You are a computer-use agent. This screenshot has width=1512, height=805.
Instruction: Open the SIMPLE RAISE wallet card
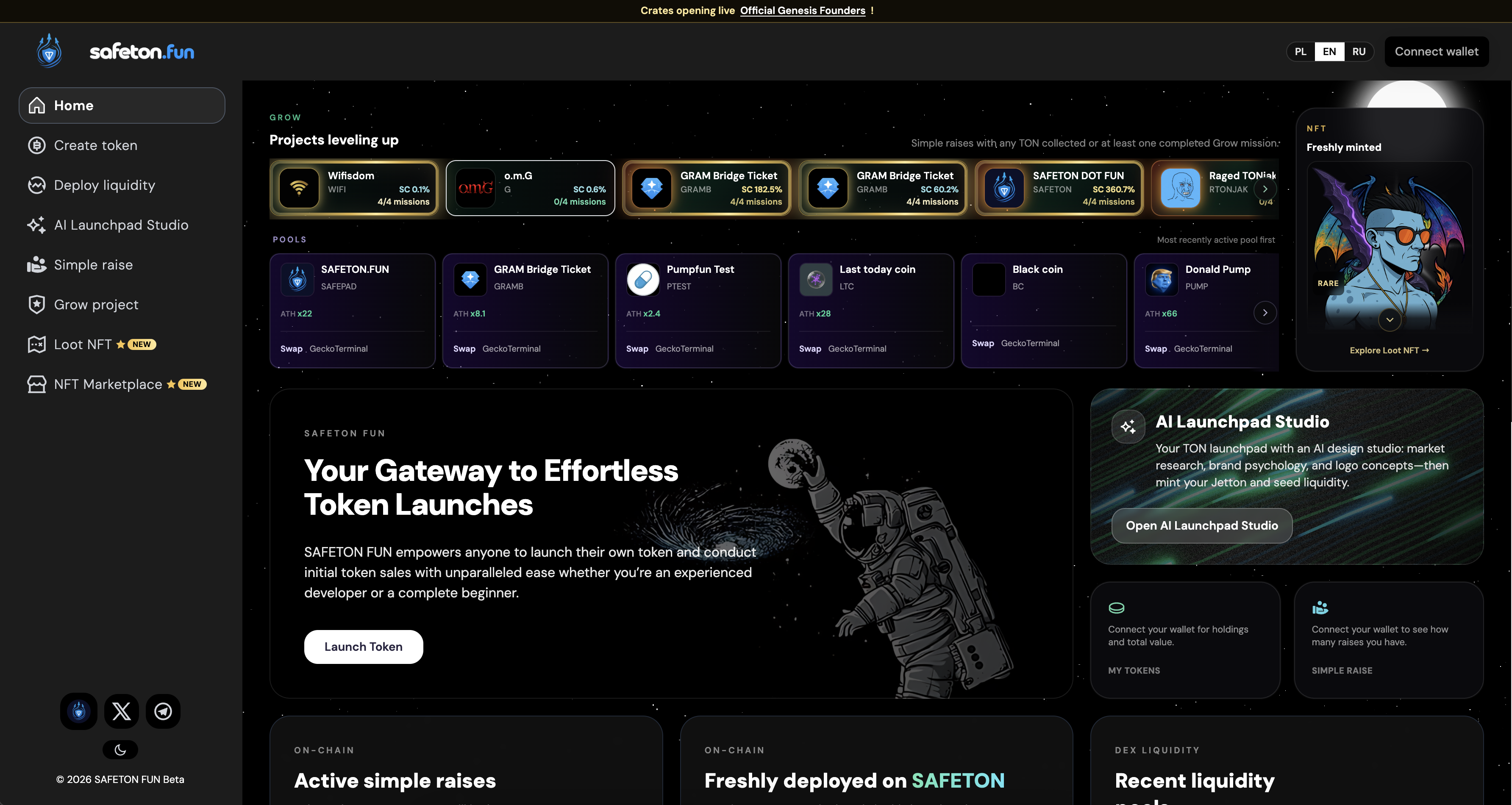pyautogui.click(x=1389, y=640)
